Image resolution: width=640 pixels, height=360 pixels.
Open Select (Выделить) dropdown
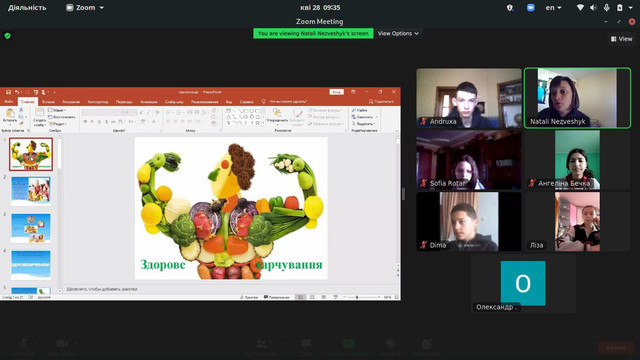tap(364, 124)
